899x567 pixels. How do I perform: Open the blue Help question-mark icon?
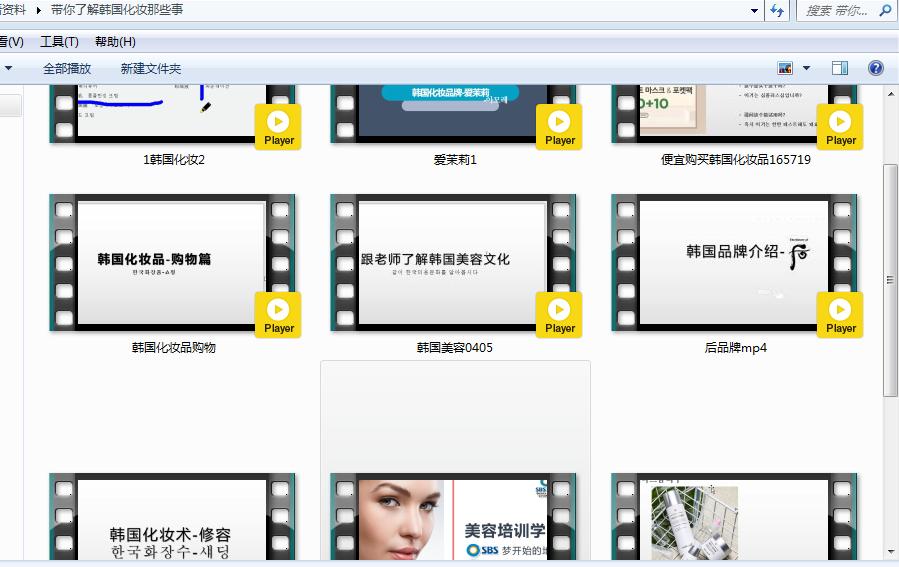pyautogui.click(x=875, y=68)
